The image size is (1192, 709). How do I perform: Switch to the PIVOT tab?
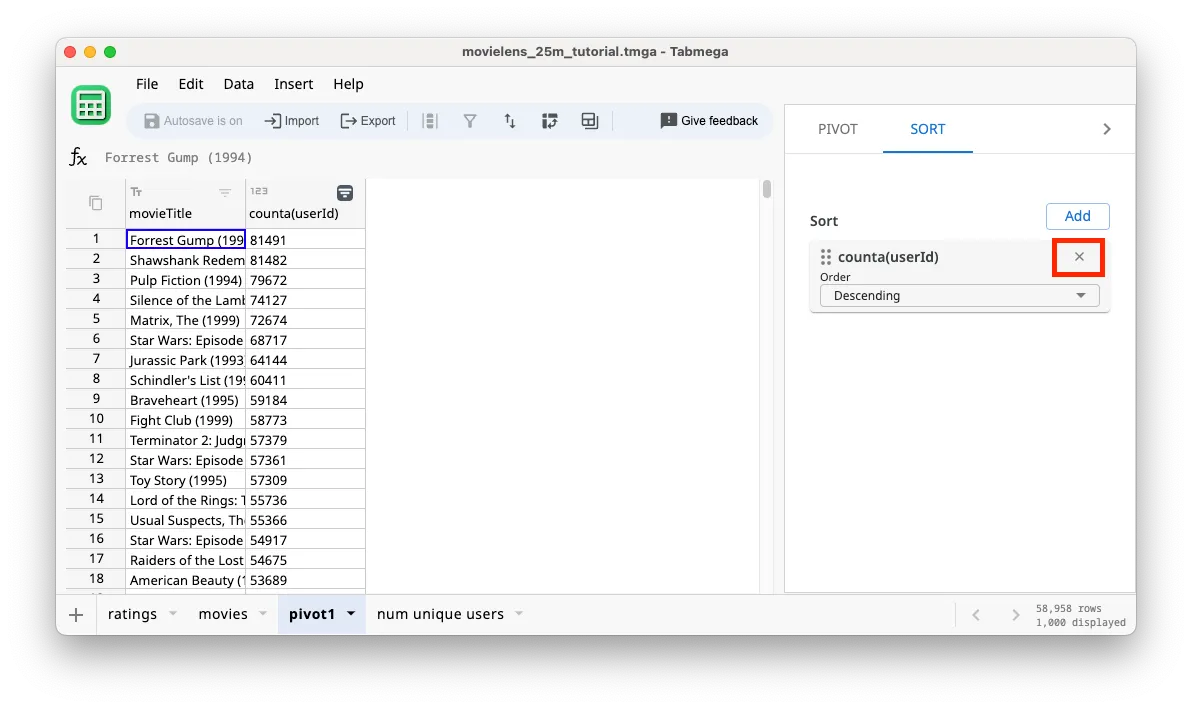point(836,129)
